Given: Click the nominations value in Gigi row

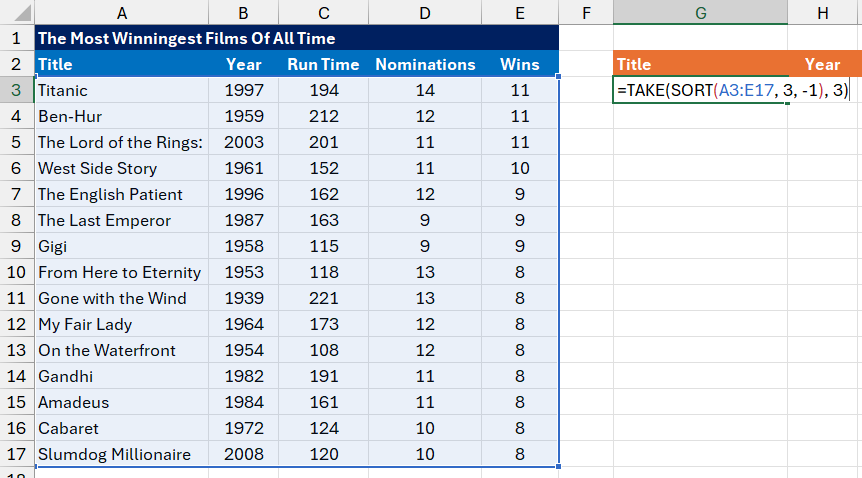Looking at the screenshot, I should click(425, 246).
